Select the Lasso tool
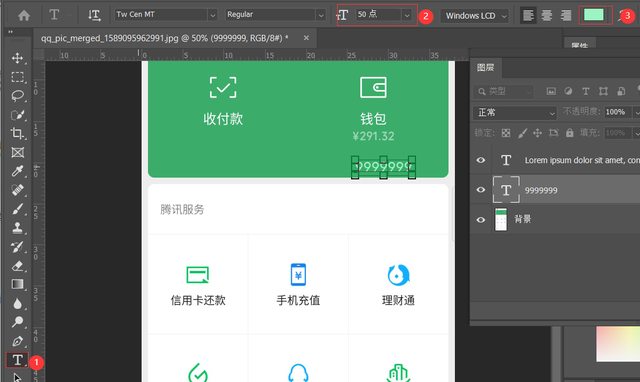Viewport: 640px width, 382px height. (x=17, y=96)
